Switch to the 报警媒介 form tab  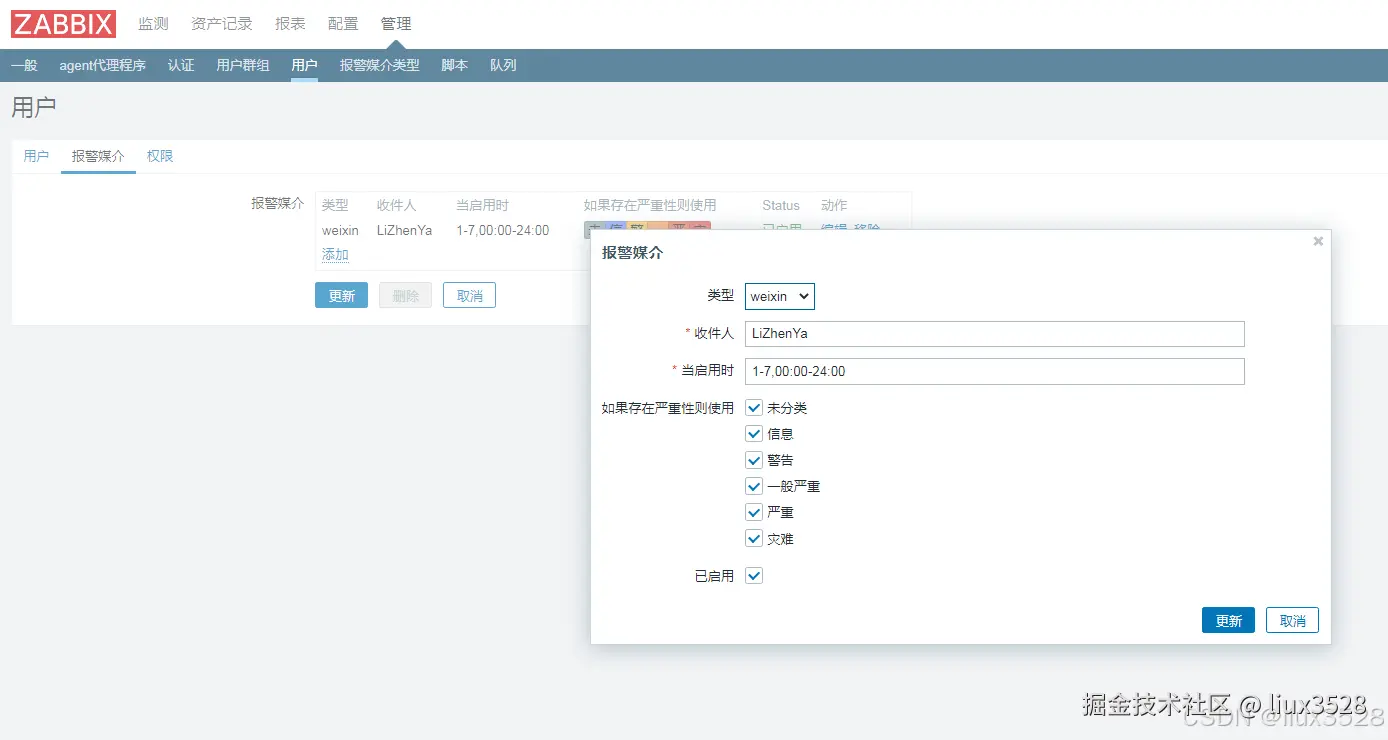[98, 156]
